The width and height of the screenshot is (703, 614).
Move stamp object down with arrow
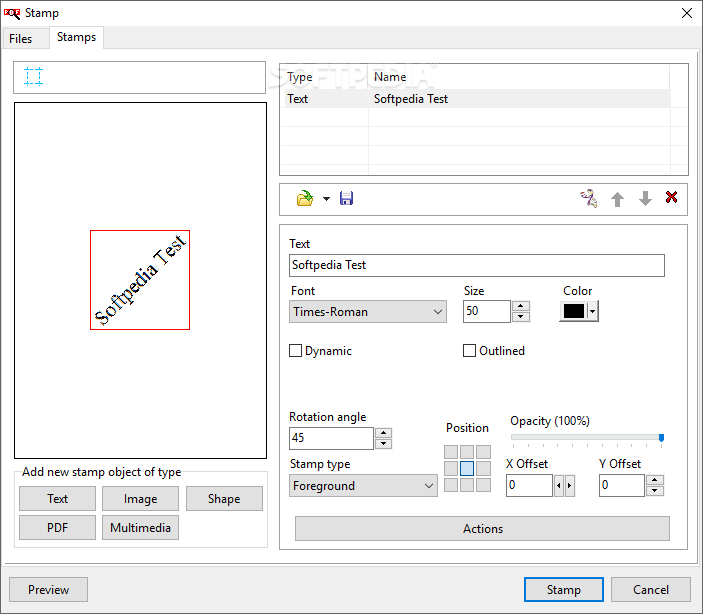(645, 198)
